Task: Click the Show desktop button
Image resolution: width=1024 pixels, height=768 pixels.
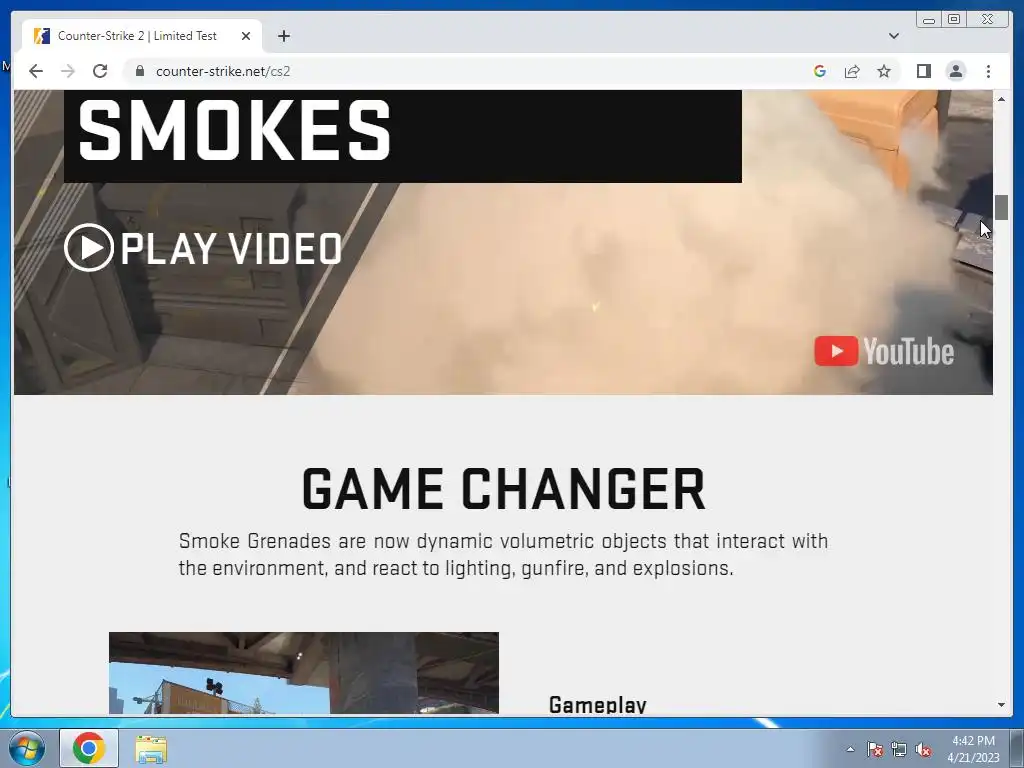Action: (1017, 748)
